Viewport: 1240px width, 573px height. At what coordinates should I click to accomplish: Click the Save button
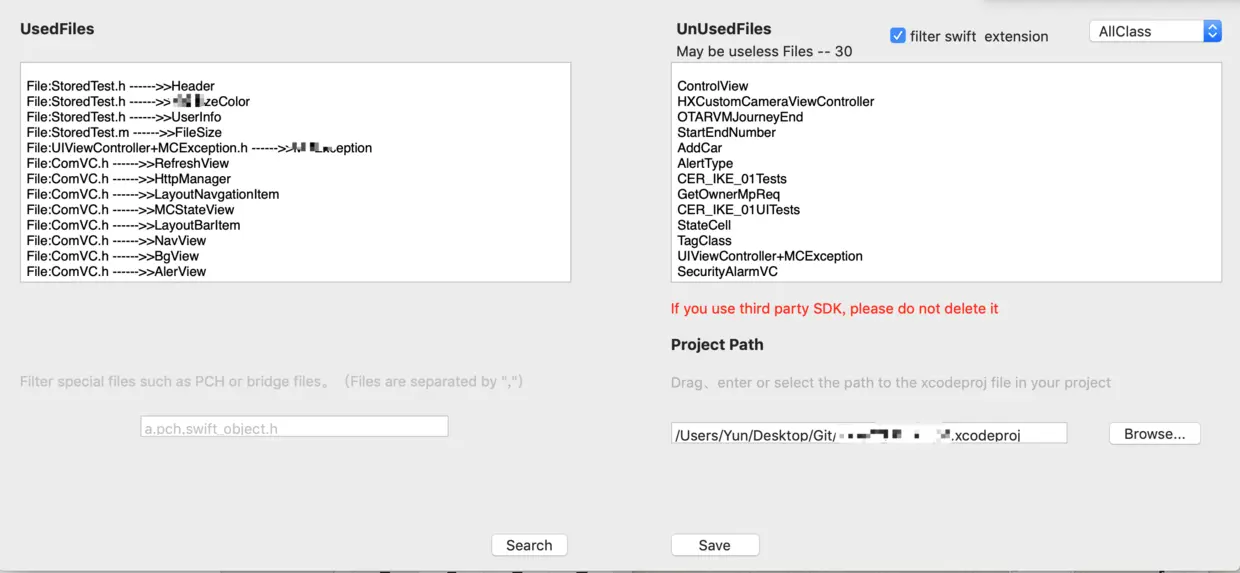tap(714, 545)
